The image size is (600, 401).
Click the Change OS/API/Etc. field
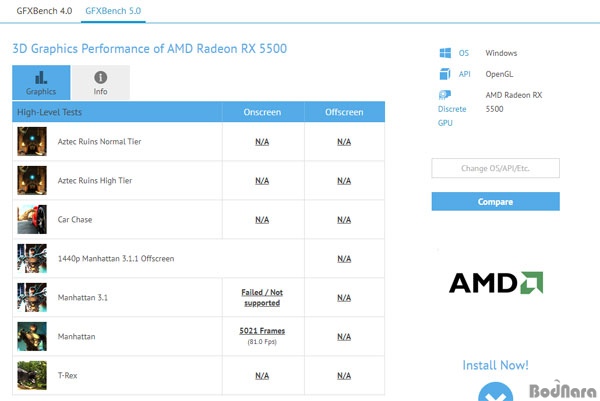click(x=496, y=168)
